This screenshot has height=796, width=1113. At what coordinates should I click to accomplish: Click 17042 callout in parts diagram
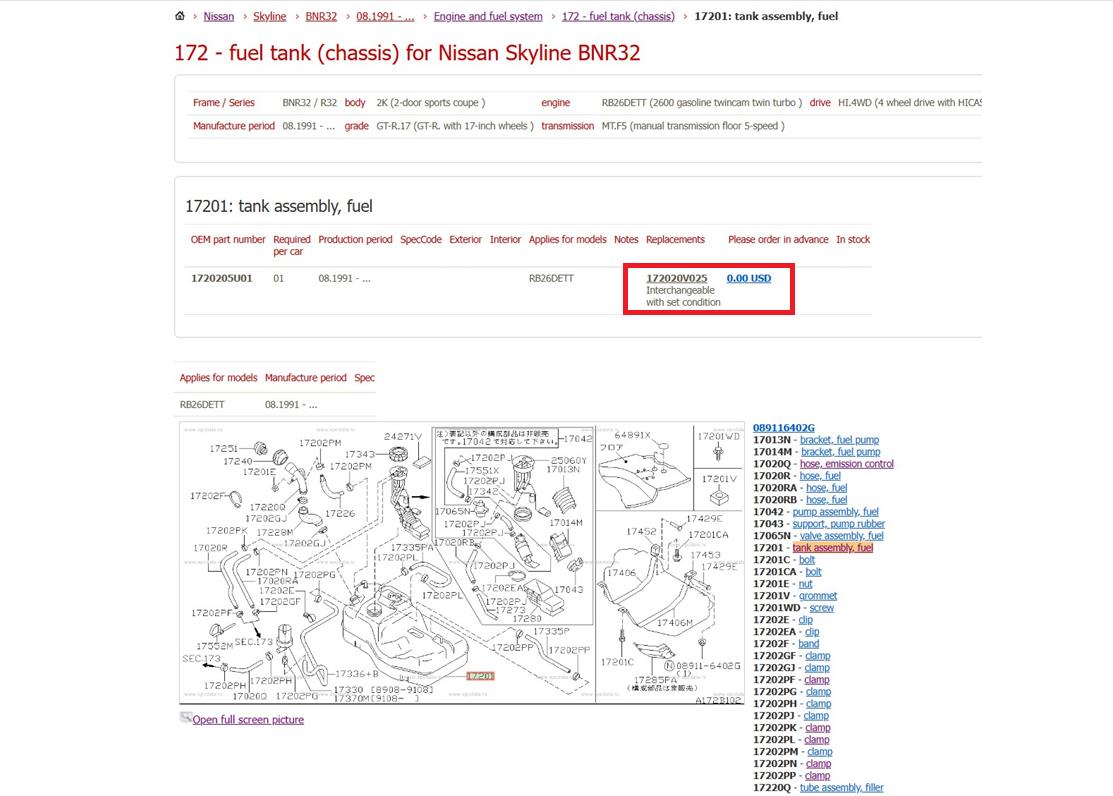point(578,438)
